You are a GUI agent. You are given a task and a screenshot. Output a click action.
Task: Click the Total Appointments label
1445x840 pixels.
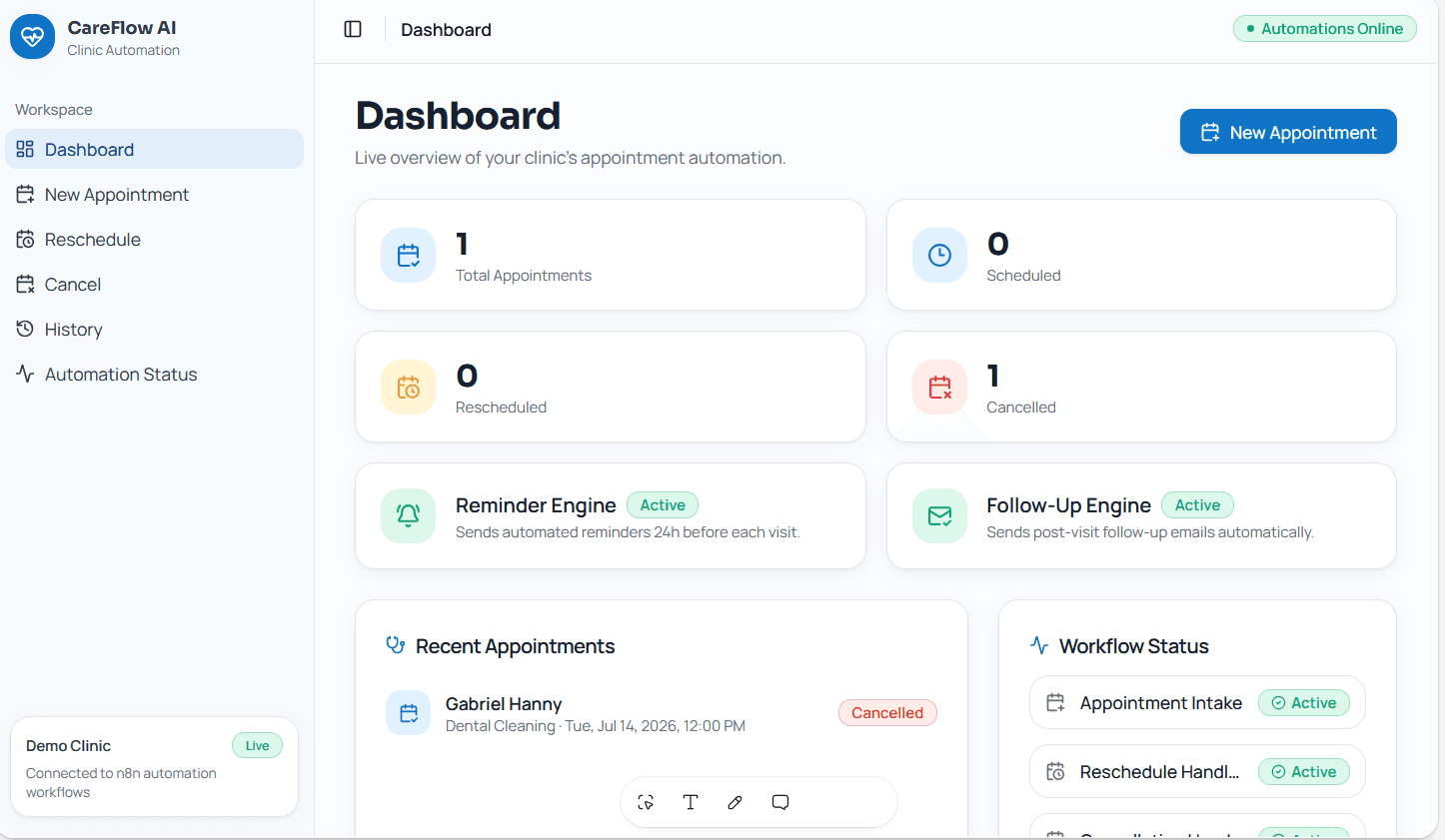pyautogui.click(x=524, y=276)
